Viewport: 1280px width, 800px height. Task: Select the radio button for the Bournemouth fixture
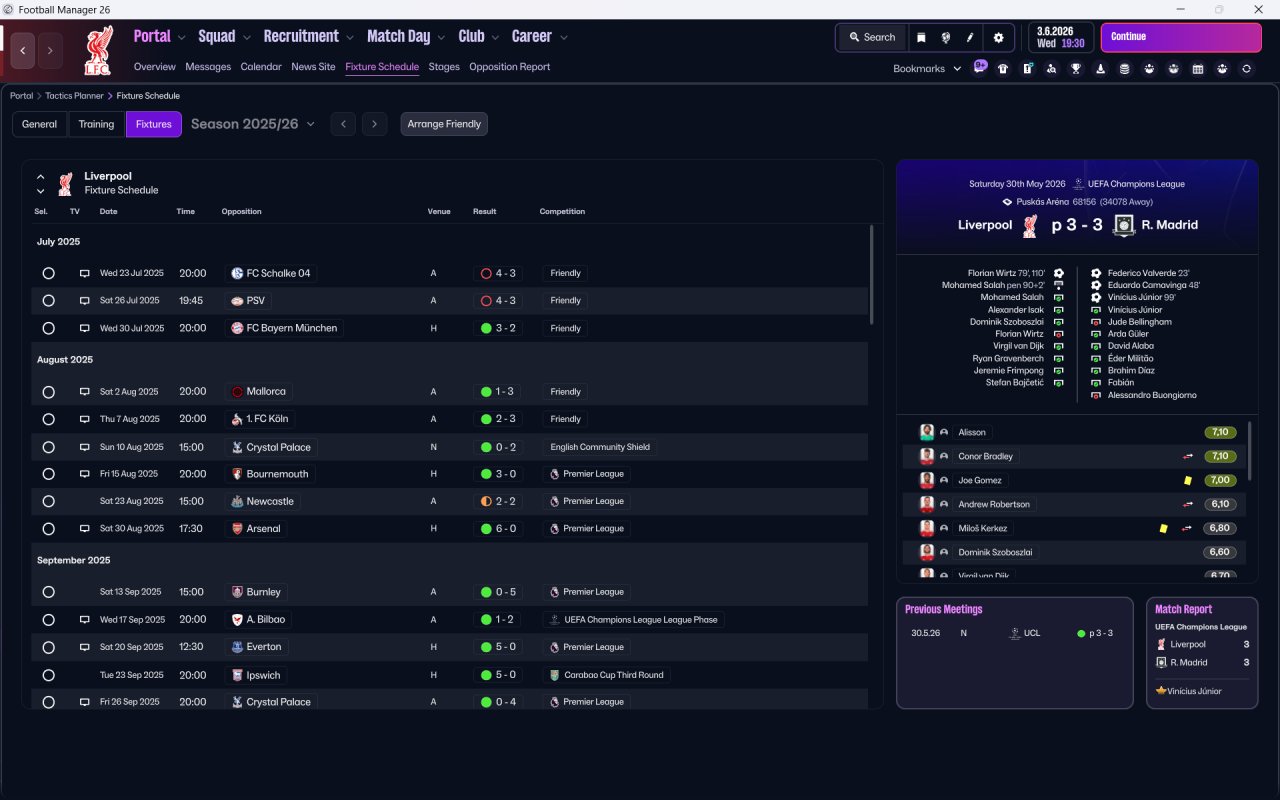pyautogui.click(x=48, y=474)
